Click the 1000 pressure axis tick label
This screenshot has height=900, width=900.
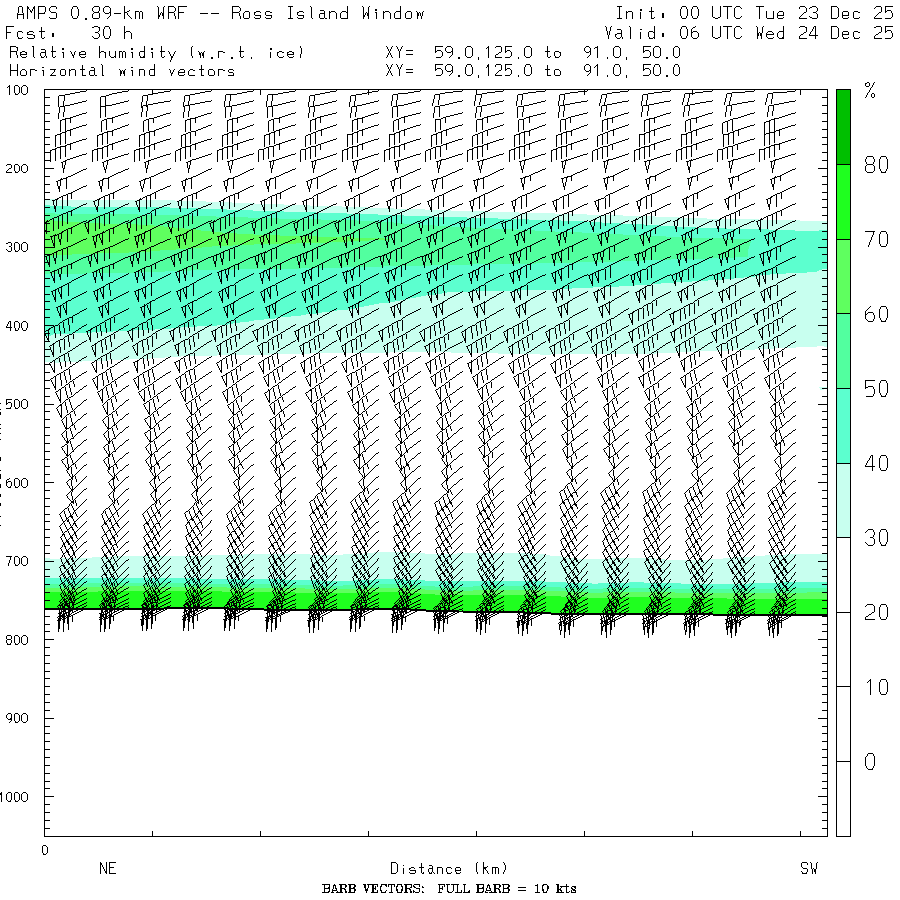point(20,797)
